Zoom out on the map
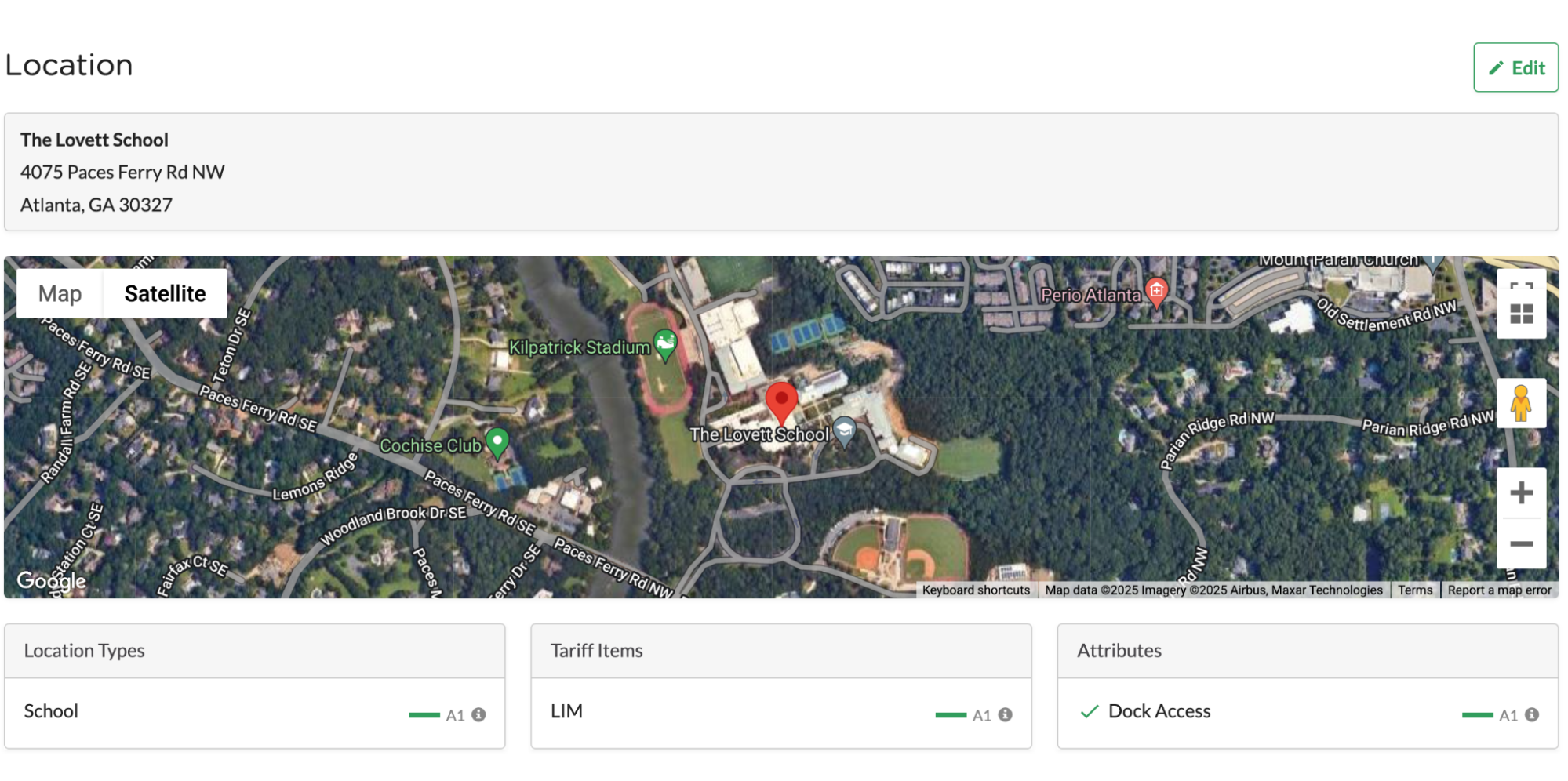Screen dimensions: 1568x781 1520,543
